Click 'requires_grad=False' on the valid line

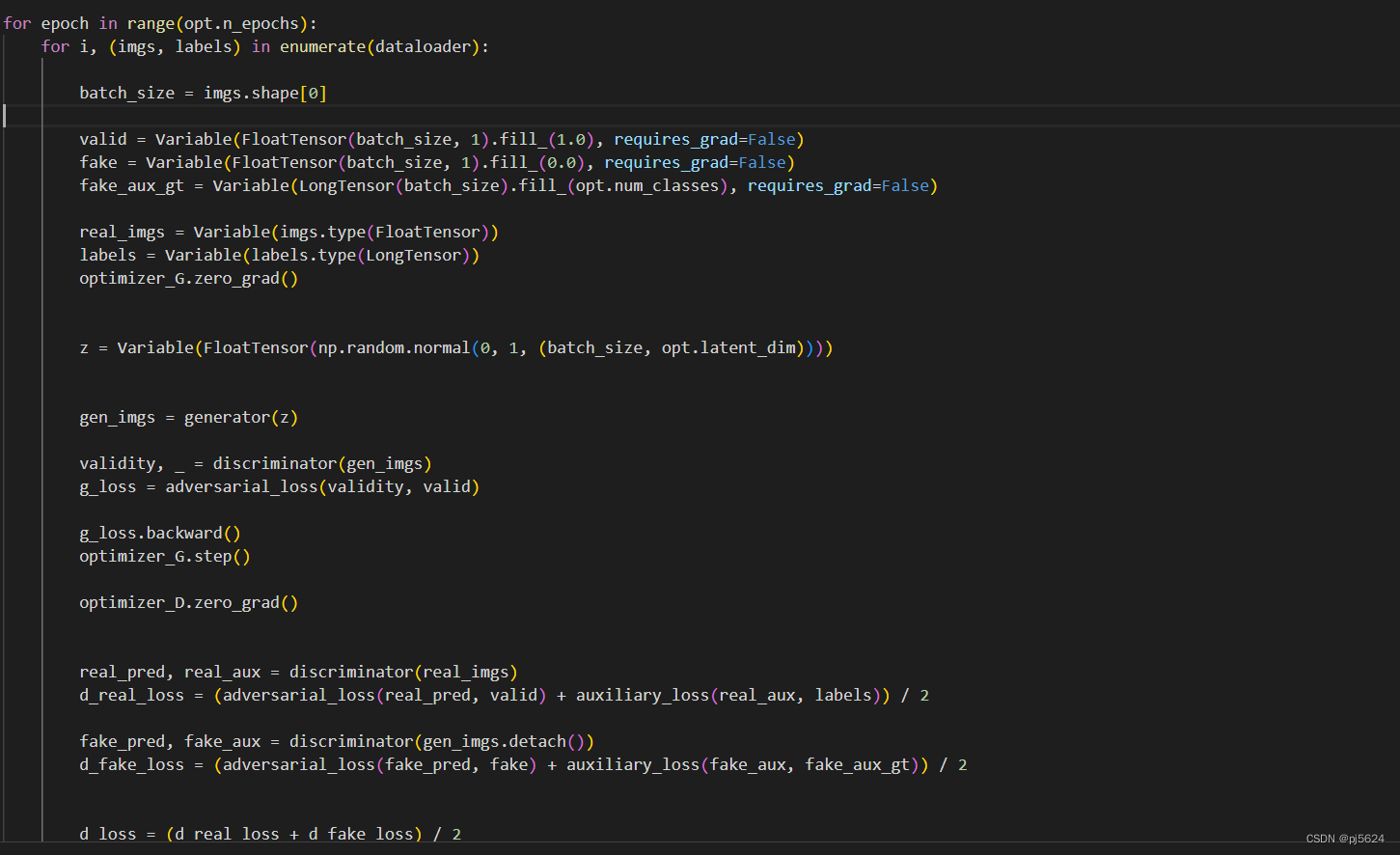coord(704,139)
